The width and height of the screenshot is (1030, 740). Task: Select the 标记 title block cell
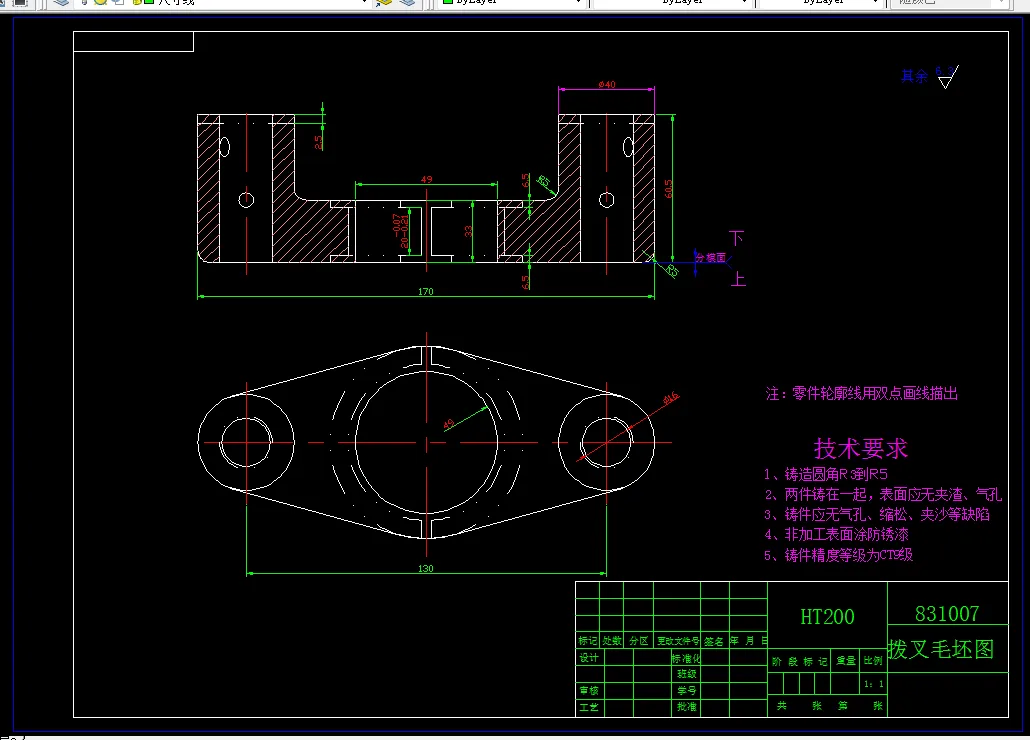587,641
